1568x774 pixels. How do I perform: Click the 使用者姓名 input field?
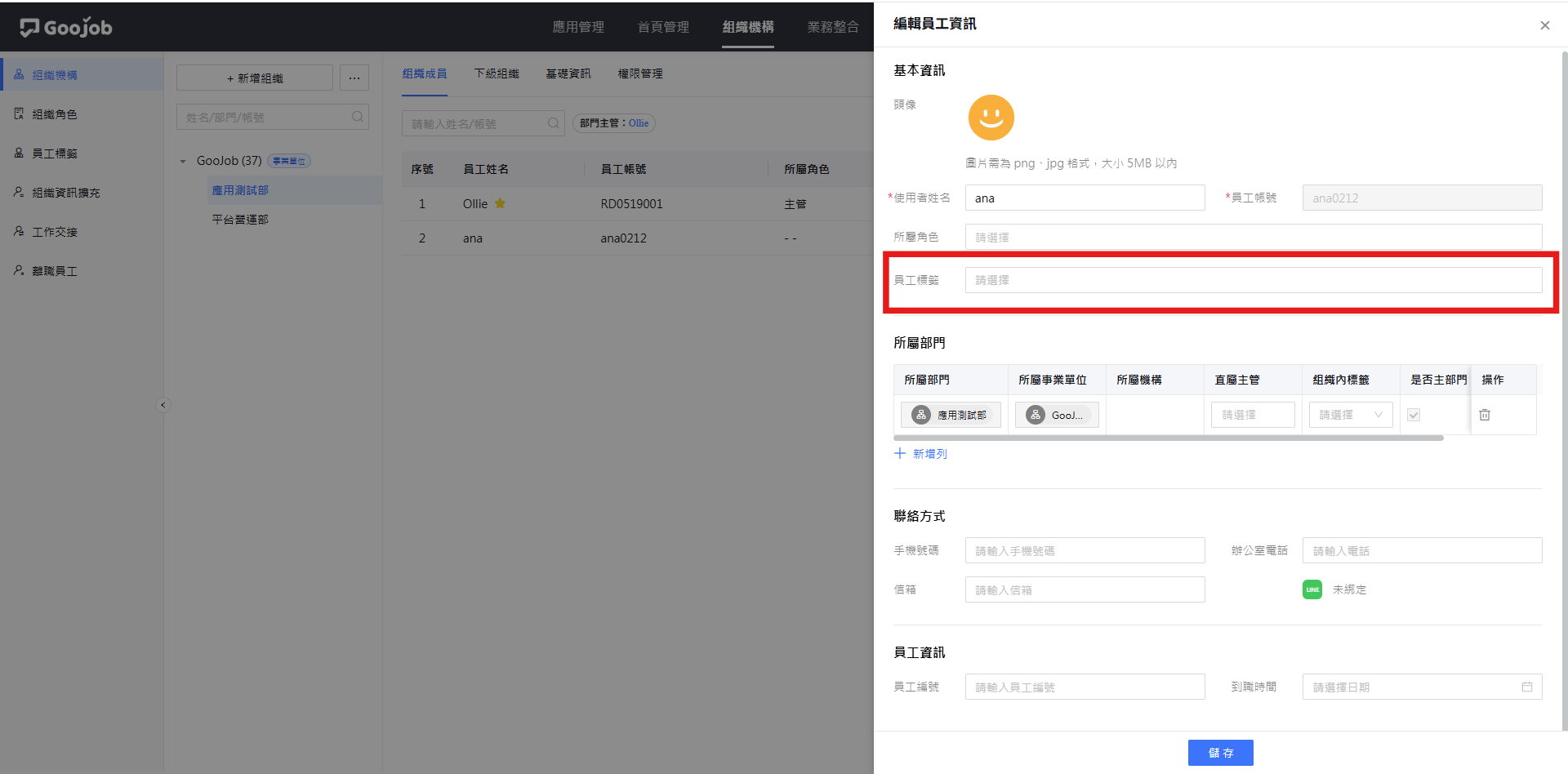(1085, 198)
